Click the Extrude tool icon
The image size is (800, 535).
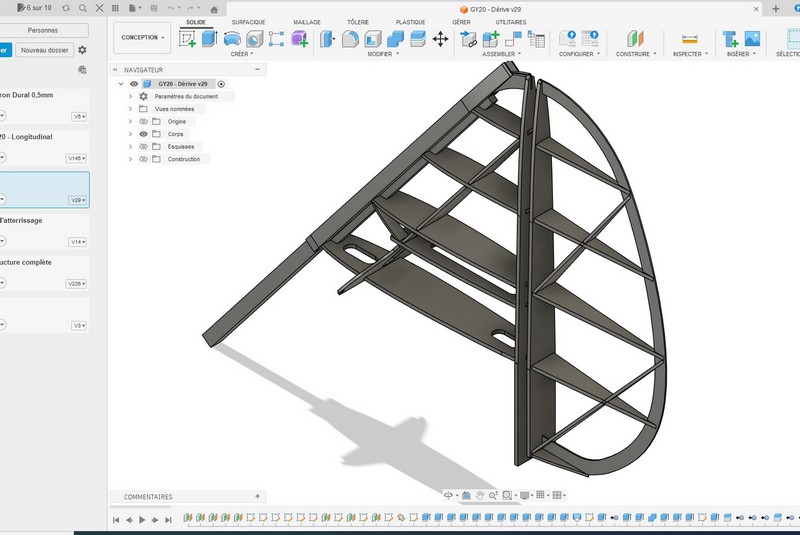[209, 39]
